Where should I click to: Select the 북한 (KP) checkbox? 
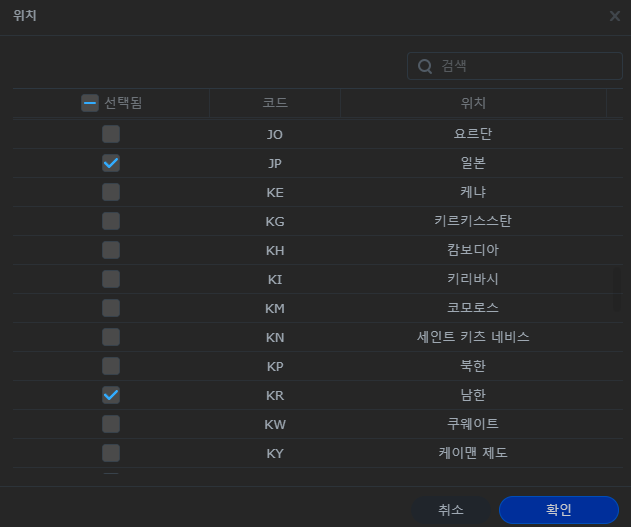(x=111, y=366)
